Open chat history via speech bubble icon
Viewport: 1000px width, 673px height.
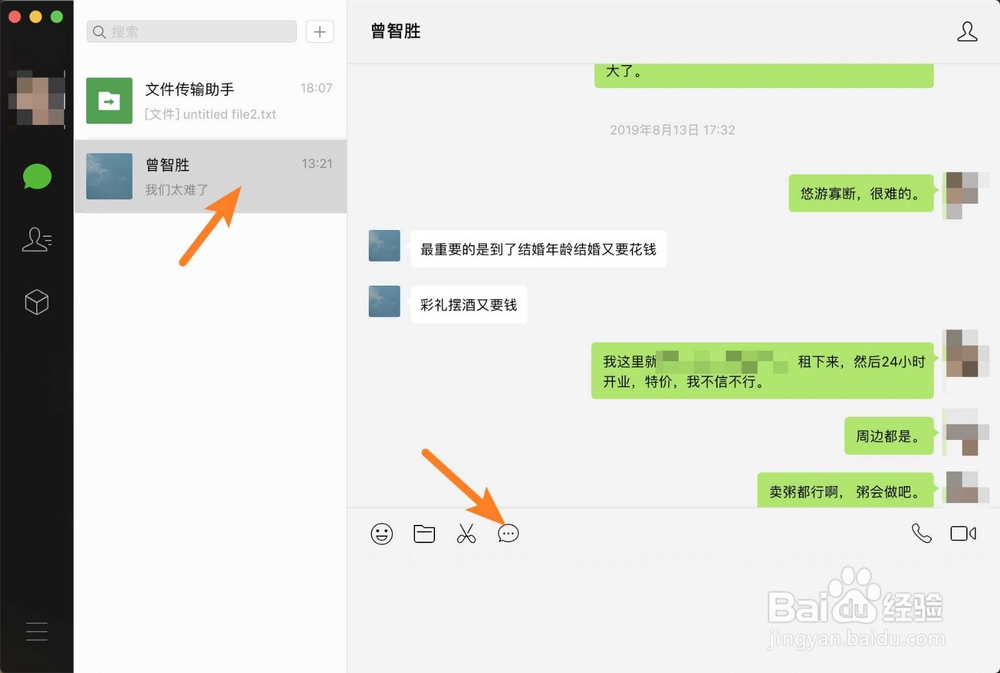pyautogui.click(x=509, y=533)
